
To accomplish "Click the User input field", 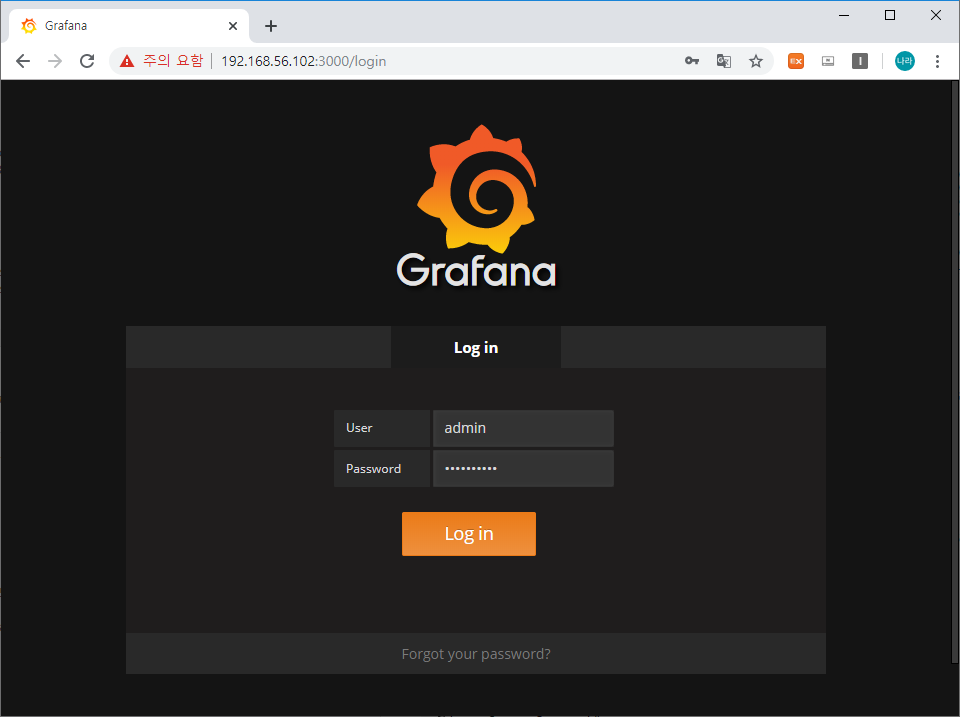I will (523, 428).
